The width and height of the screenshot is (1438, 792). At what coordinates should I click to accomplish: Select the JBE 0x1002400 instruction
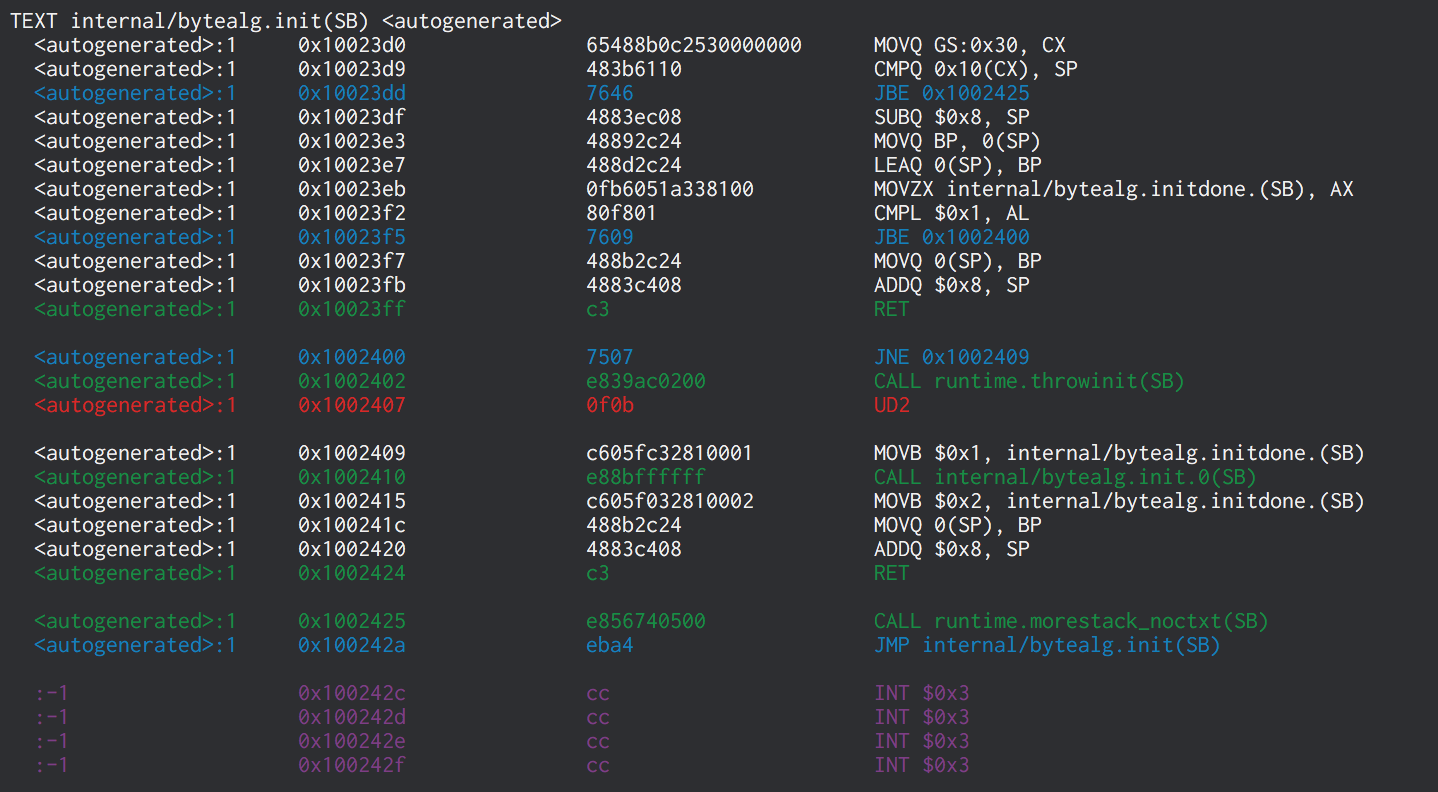point(951,237)
